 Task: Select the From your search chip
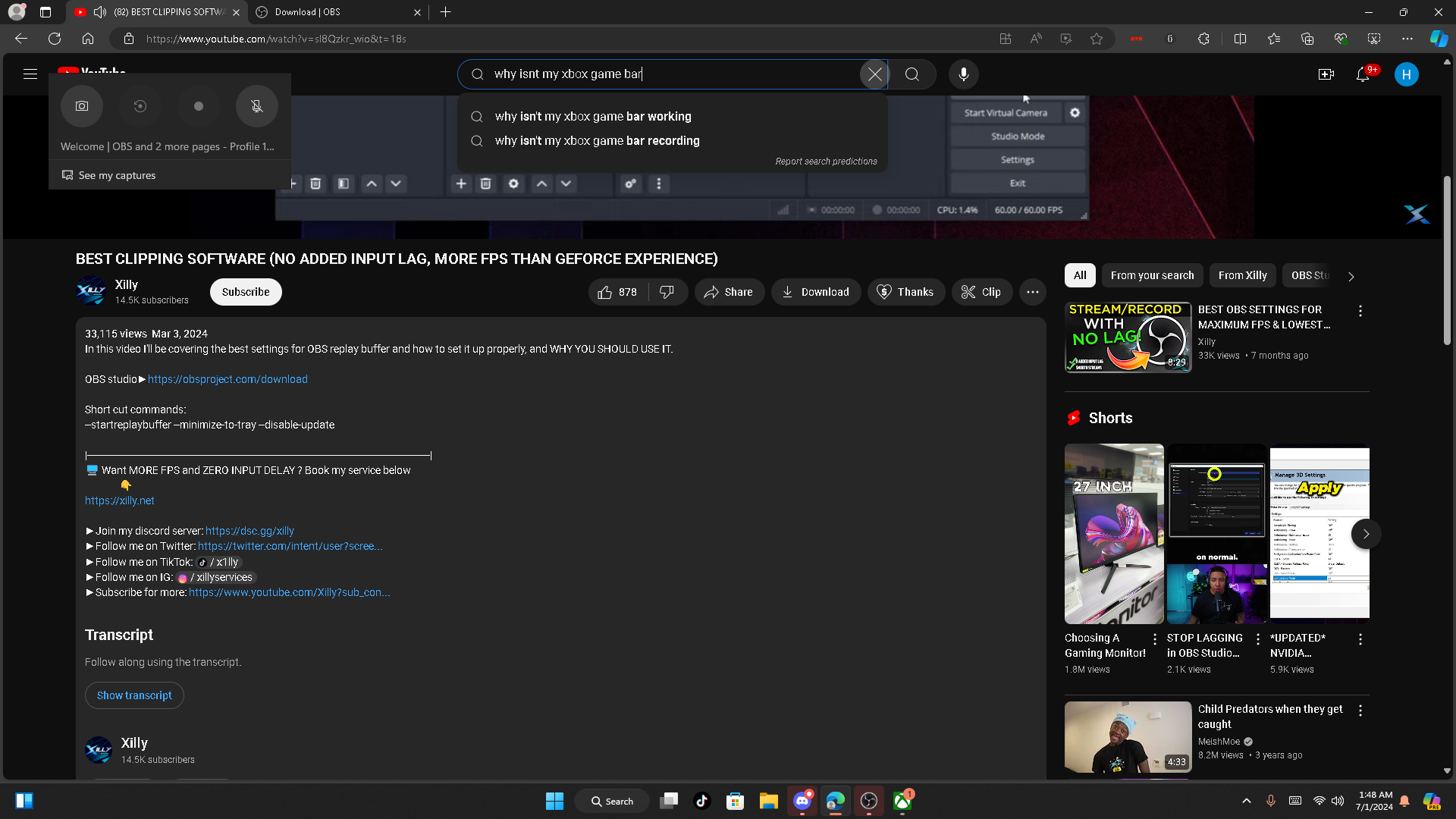pyautogui.click(x=1152, y=275)
